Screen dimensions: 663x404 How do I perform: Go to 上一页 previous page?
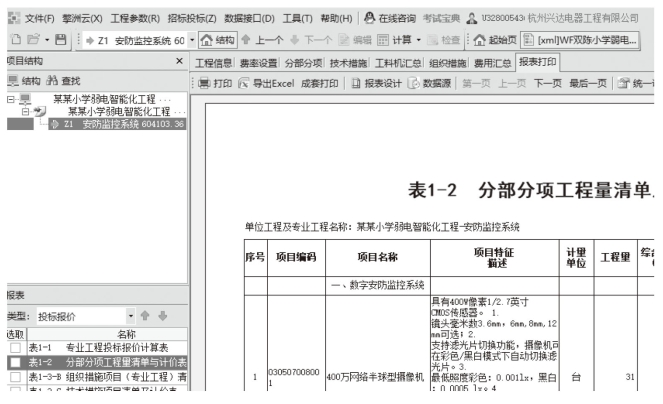(512, 83)
